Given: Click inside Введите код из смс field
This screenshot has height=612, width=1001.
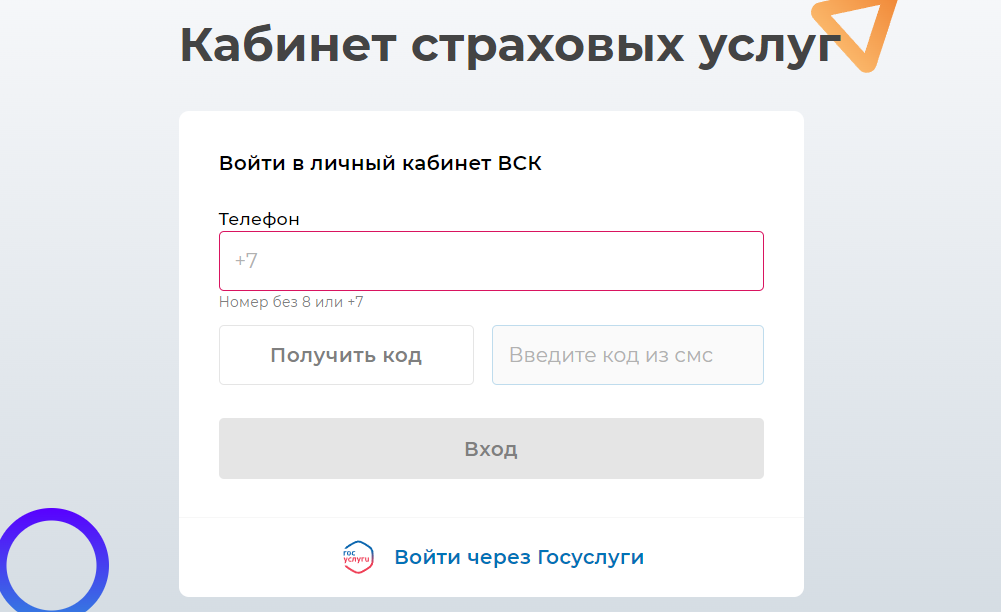Looking at the screenshot, I should point(627,355).
